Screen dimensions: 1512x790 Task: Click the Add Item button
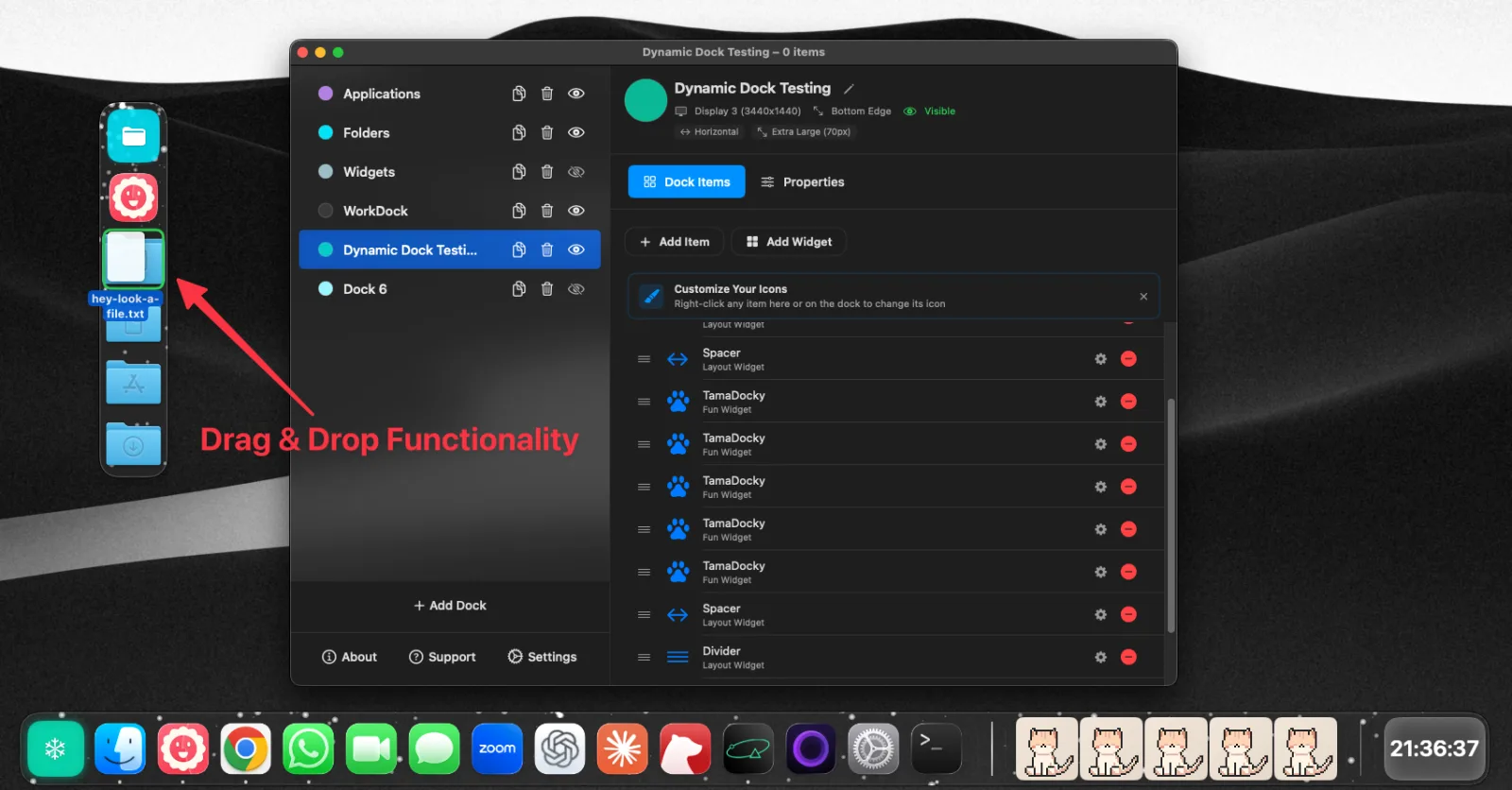[675, 242]
